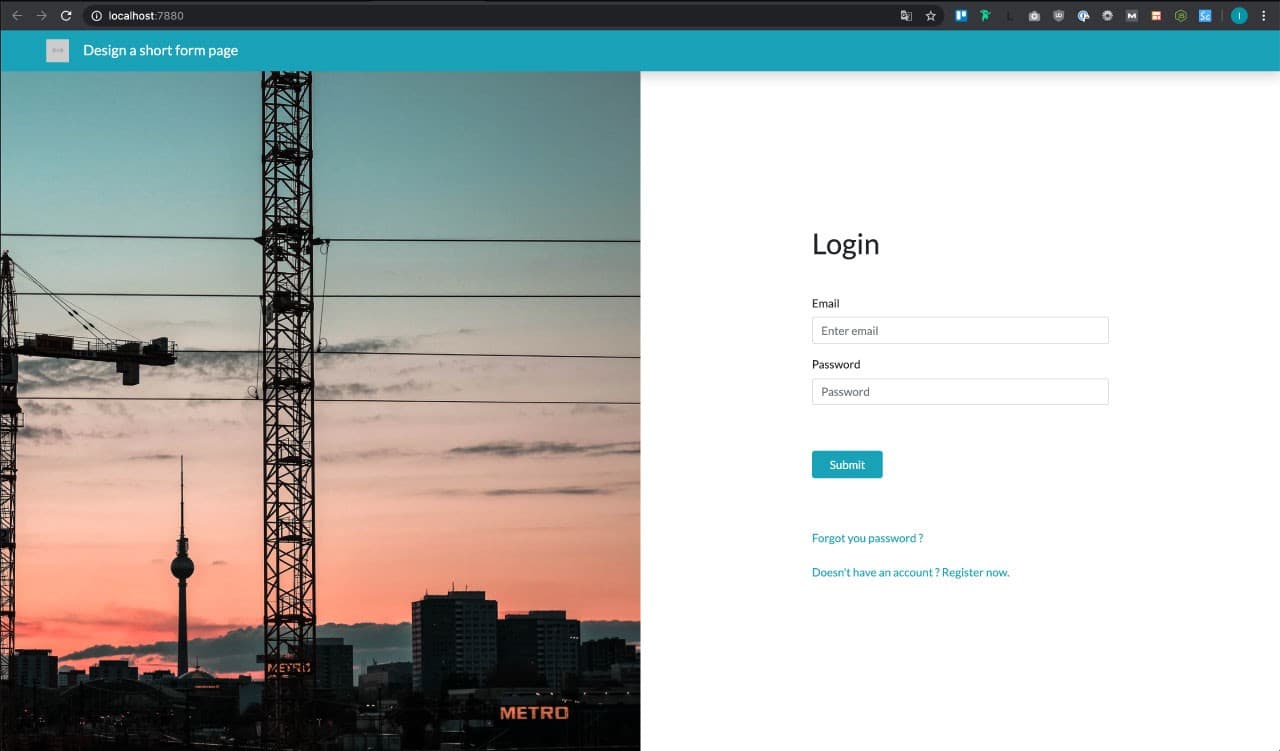This screenshot has height=751, width=1280.
Task: Open the Chrome three-dot menu
Action: point(1264,16)
